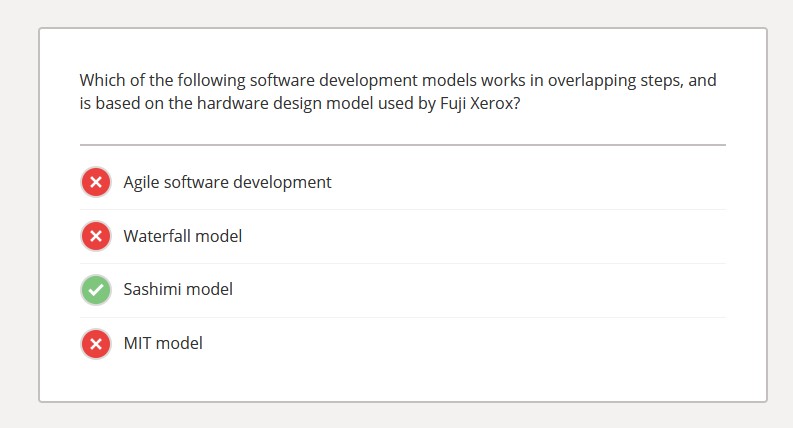Click the horizontal divider line below the question
793x428 pixels.
pos(402,145)
